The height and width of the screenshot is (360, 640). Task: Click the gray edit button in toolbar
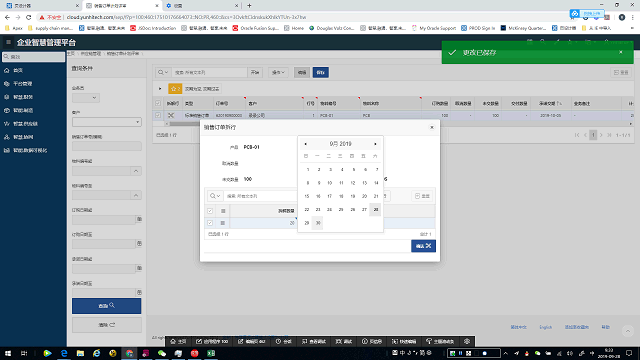[302, 72]
